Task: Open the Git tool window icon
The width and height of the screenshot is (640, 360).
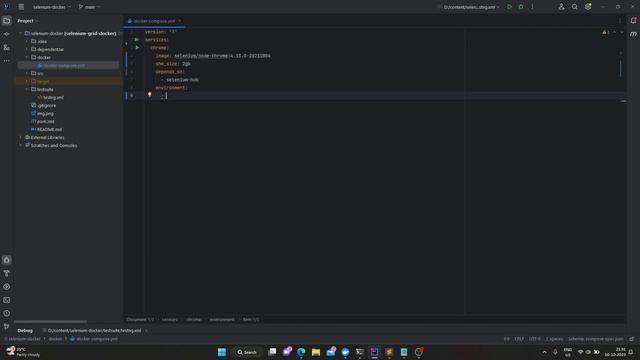Action: pos(7,327)
